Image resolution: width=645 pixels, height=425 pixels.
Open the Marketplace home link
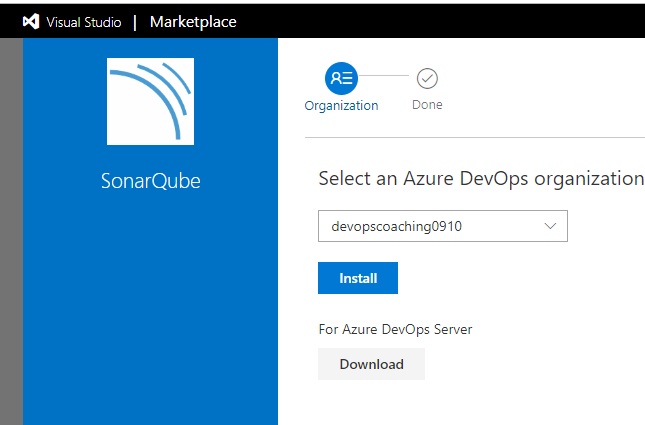[x=193, y=21]
